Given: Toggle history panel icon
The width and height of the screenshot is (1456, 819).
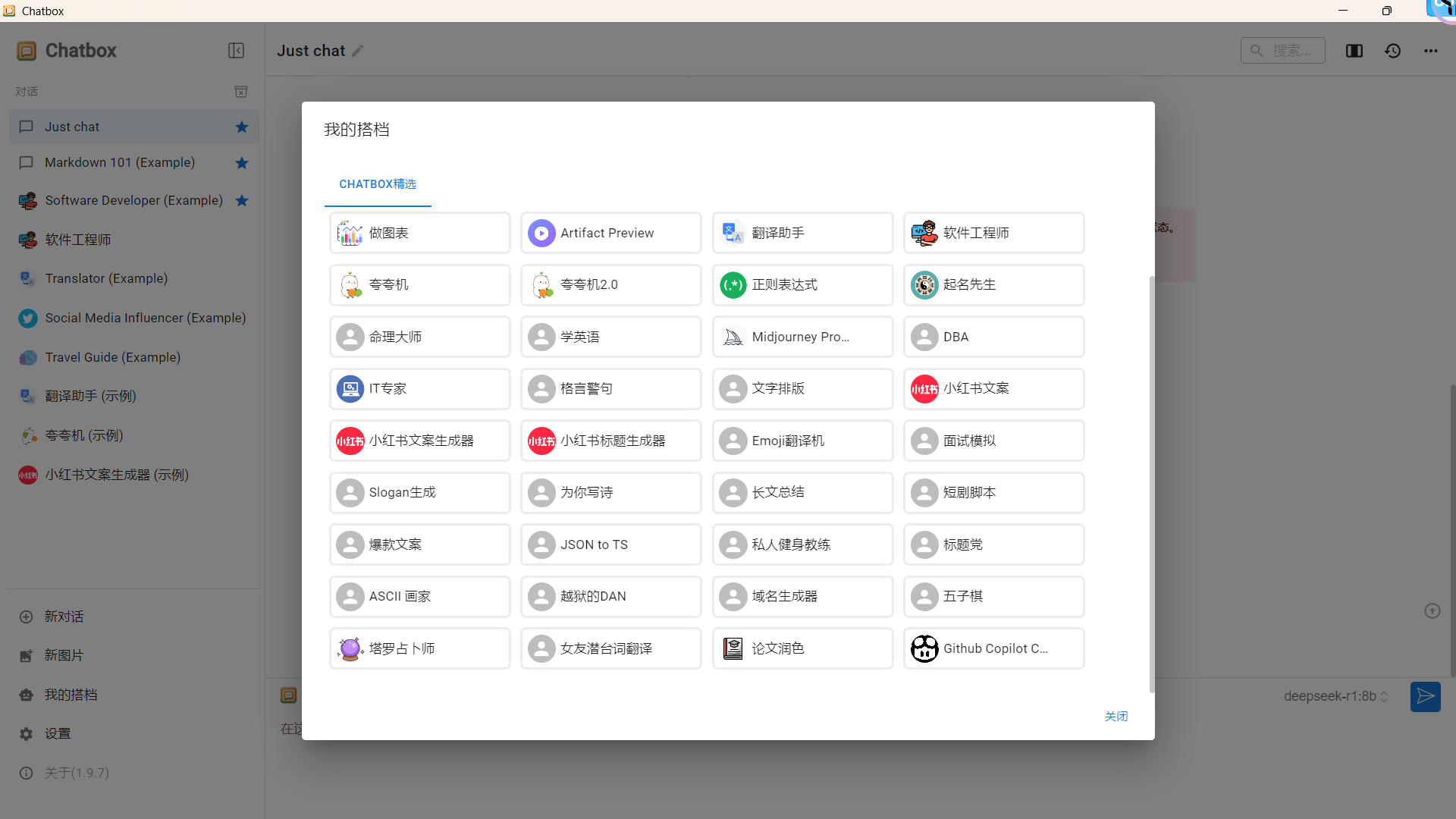Looking at the screenshot, I should click(x=1393, y=51).
